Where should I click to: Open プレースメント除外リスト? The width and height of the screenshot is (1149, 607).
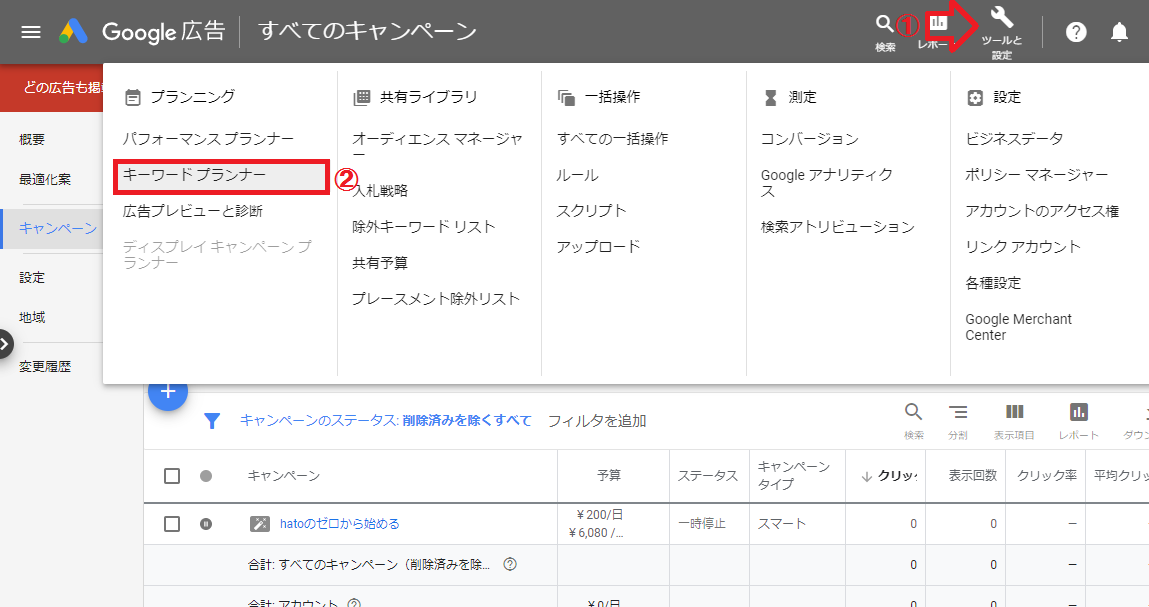[x=435, y=298]
